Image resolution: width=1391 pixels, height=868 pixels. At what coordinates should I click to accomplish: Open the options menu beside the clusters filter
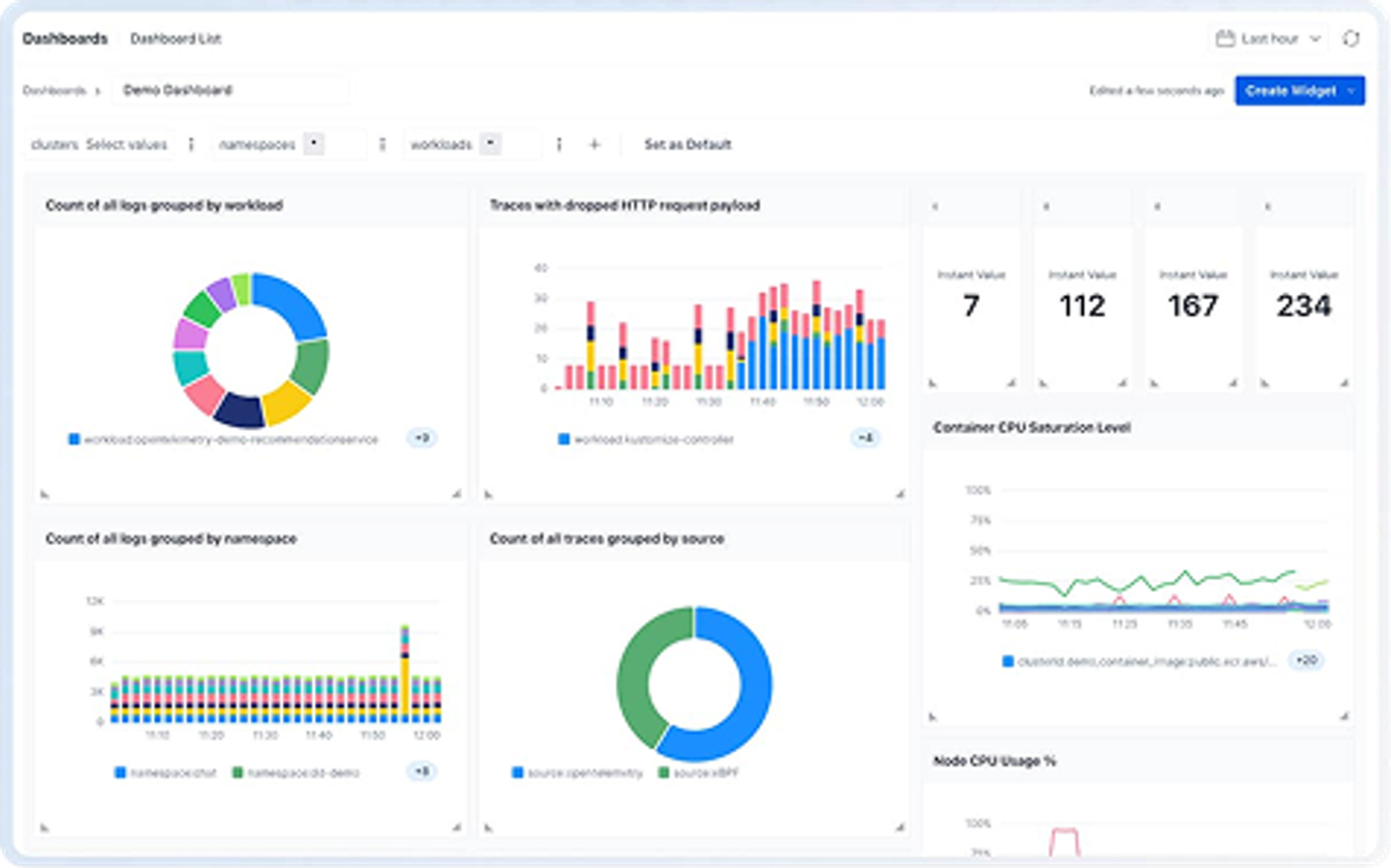tap(192, 145)
